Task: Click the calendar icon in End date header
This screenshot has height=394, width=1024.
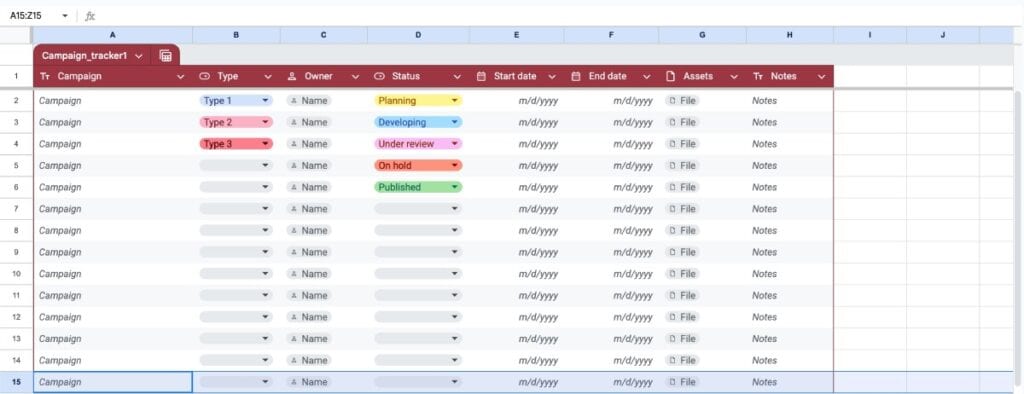Action: (576, 76)
